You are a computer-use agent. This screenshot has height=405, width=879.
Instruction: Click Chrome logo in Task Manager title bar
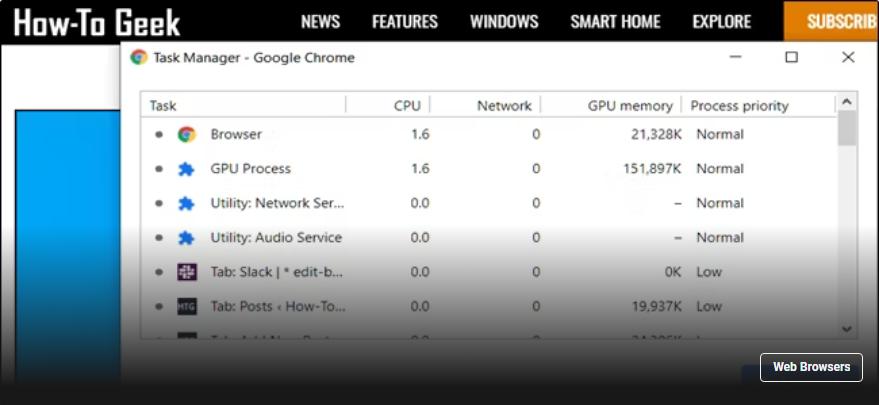pos(138,57)
